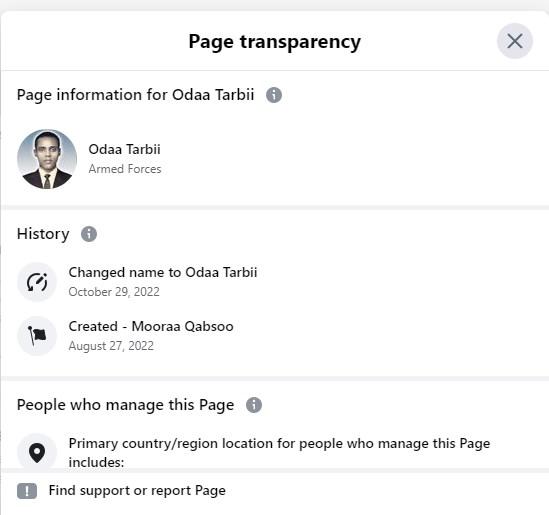This screenshot has height=515, width=549.
Task: Click the name change history icon
Action: point(37,282)
